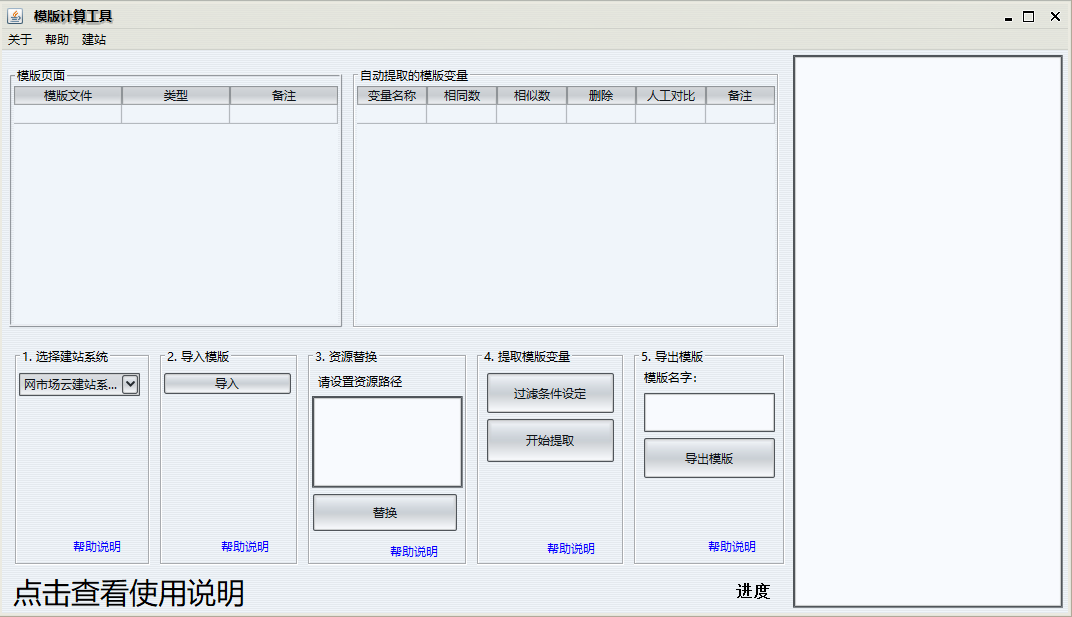Open the 建站 menu
Screen dimensions: 1072x617
pos(94,40)
